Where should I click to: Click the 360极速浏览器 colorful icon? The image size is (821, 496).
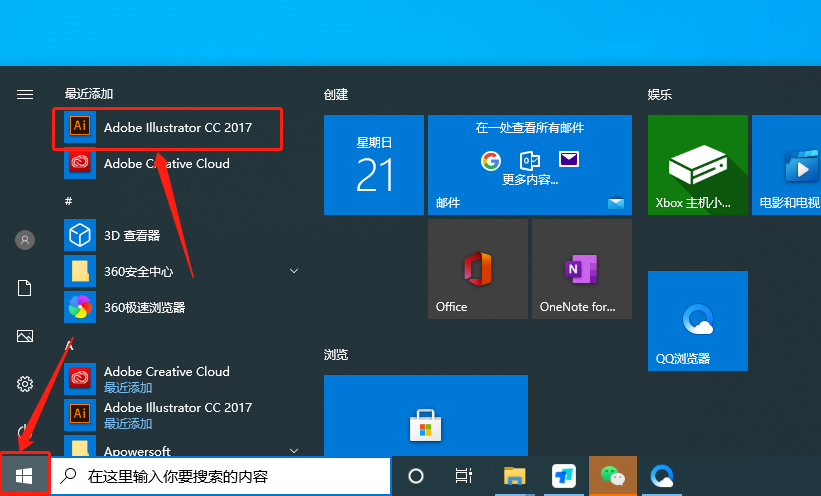click(x=80, y=307)
